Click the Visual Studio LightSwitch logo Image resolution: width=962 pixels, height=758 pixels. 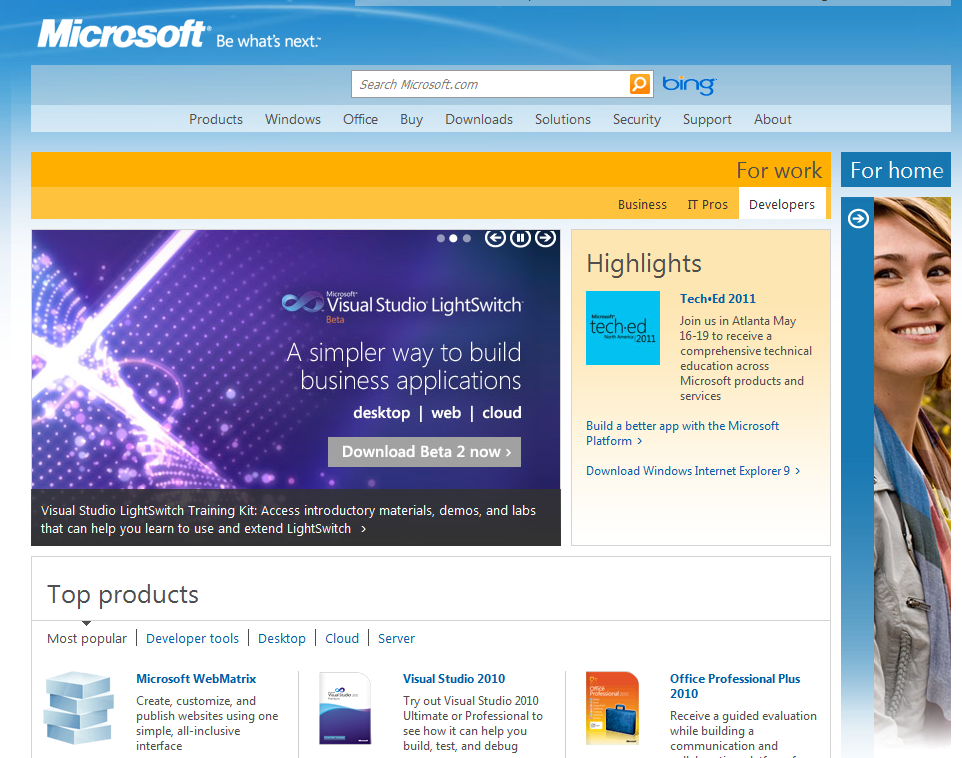402,305
